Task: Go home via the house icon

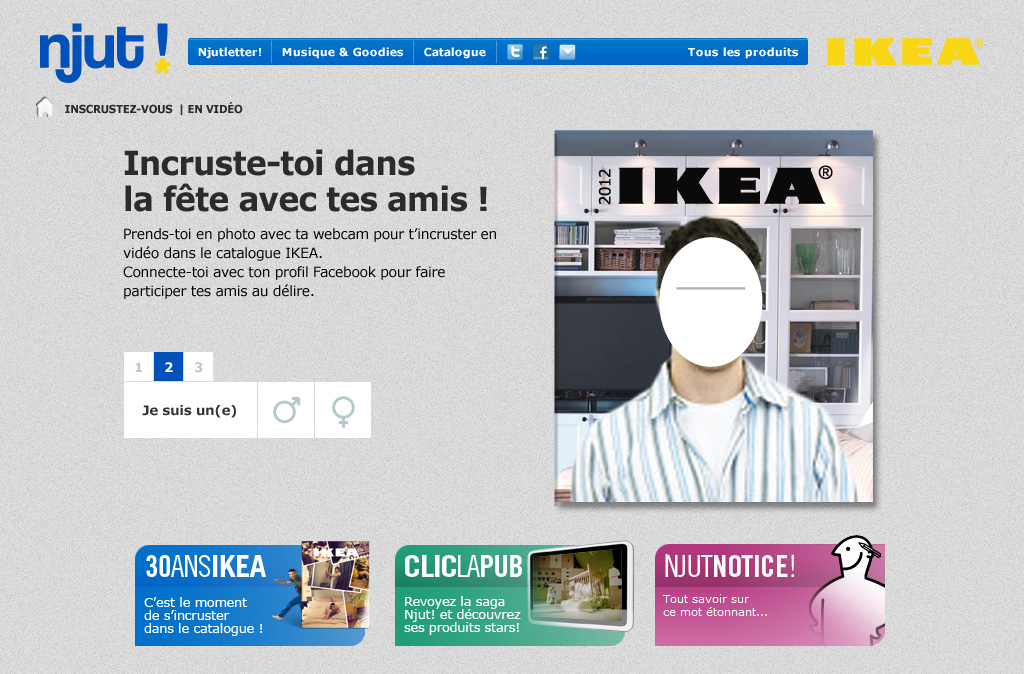Action: [x=45, y=108]
